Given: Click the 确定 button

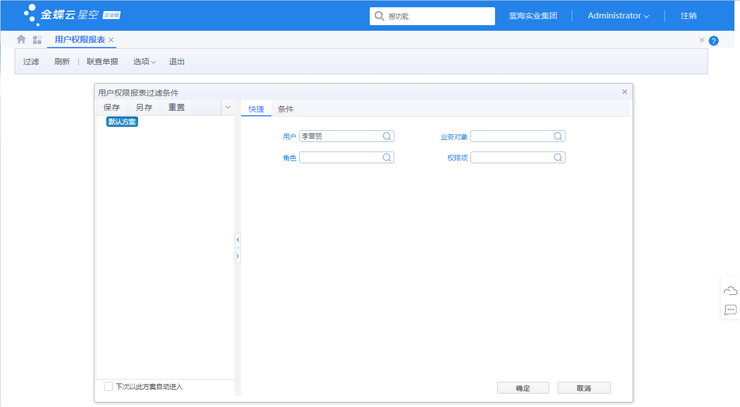Looking at the screenshot, I should coord(523,388).
